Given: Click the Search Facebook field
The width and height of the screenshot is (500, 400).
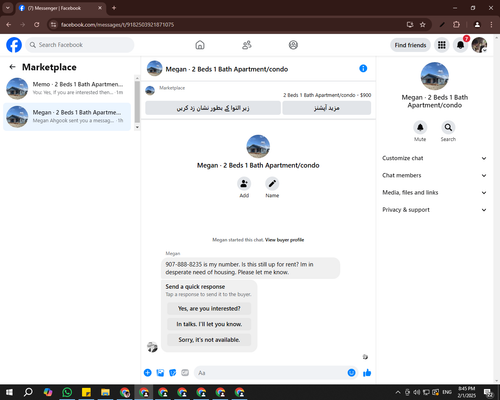Looking at the screenshot, I should [80, 45].
